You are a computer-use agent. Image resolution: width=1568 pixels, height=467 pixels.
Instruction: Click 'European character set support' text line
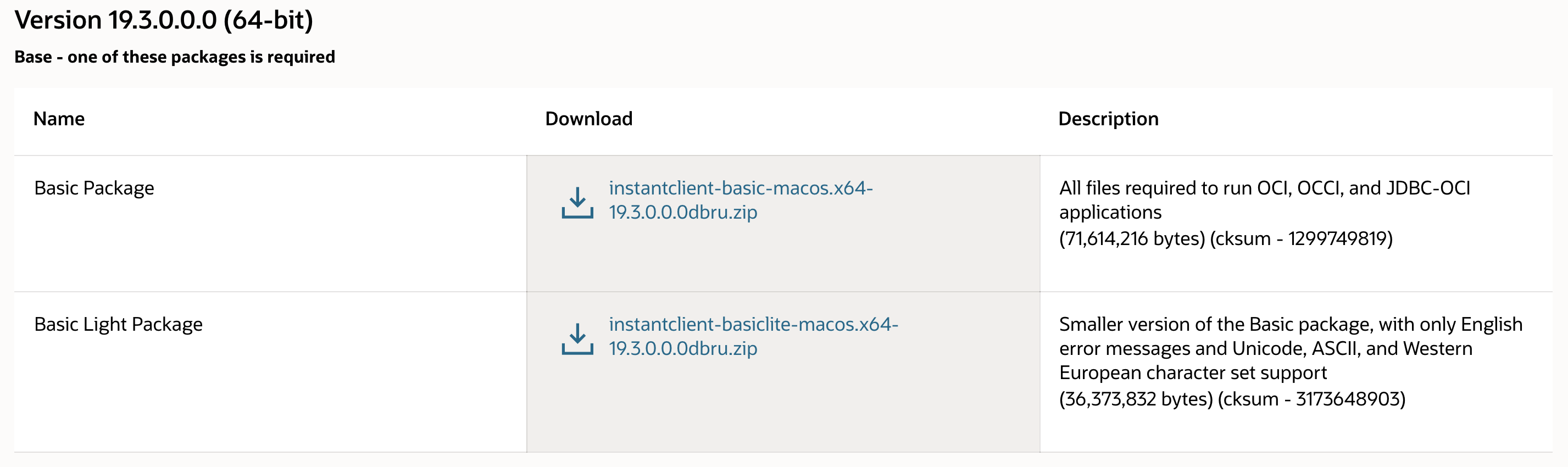pos(1192,373)
